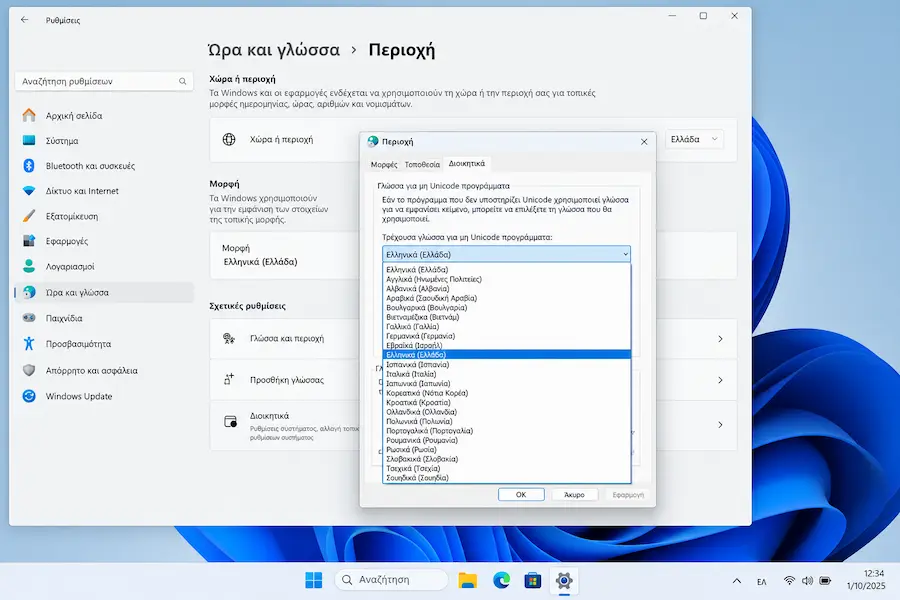Screen dimensions: 900x600
Task: Click the Αναζήτηση ρυθμίσεων search field
Action: tap(104, 82)
